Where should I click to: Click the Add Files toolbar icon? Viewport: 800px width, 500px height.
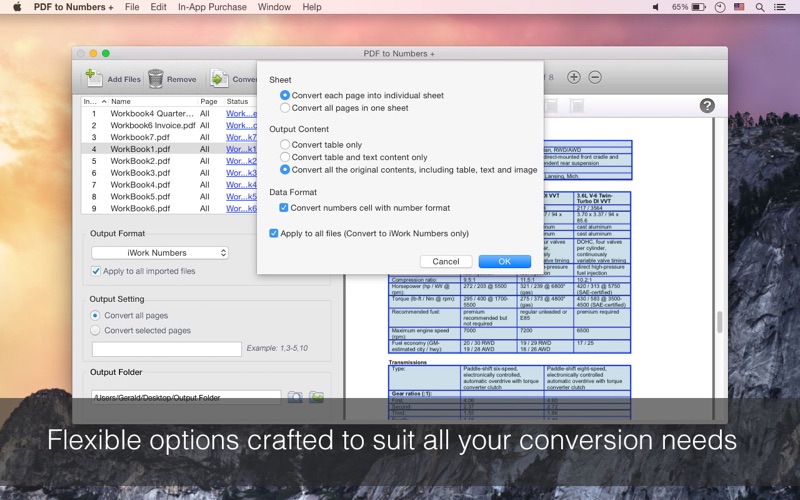click(94, 78)
